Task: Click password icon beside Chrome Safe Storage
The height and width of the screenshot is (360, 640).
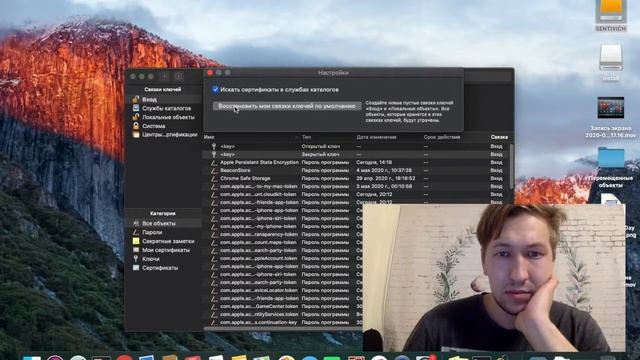Action: [x=213, y=178]
